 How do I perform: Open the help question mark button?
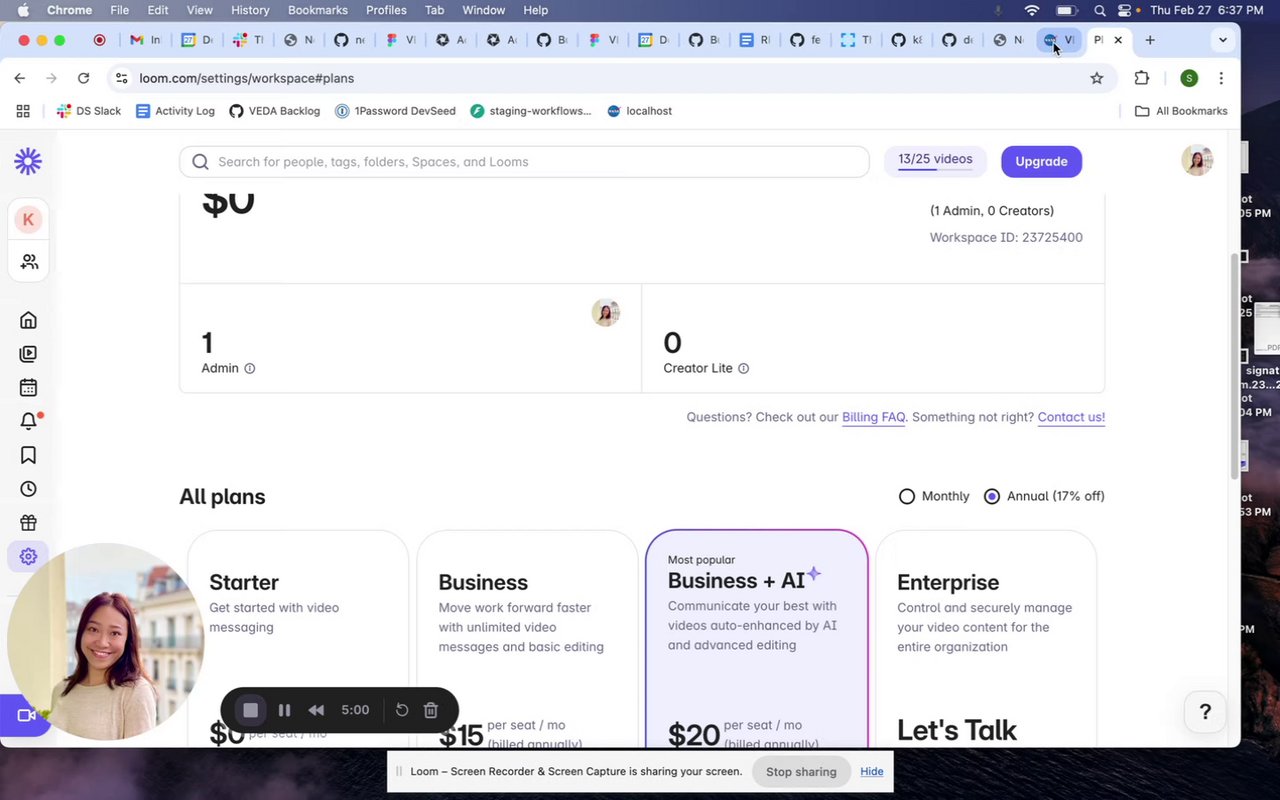1205,712
